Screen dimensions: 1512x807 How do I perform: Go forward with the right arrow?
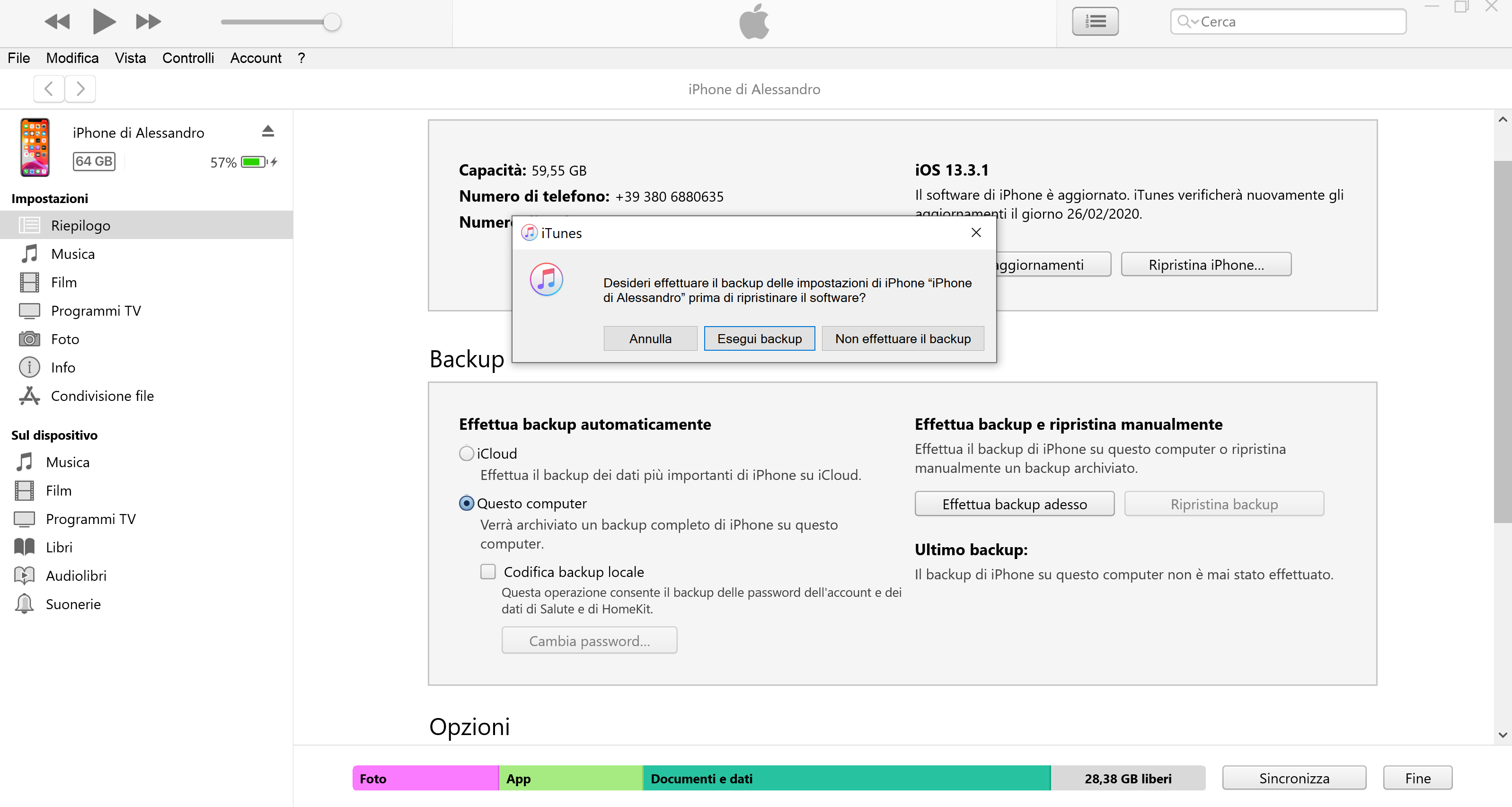[80, 89]
